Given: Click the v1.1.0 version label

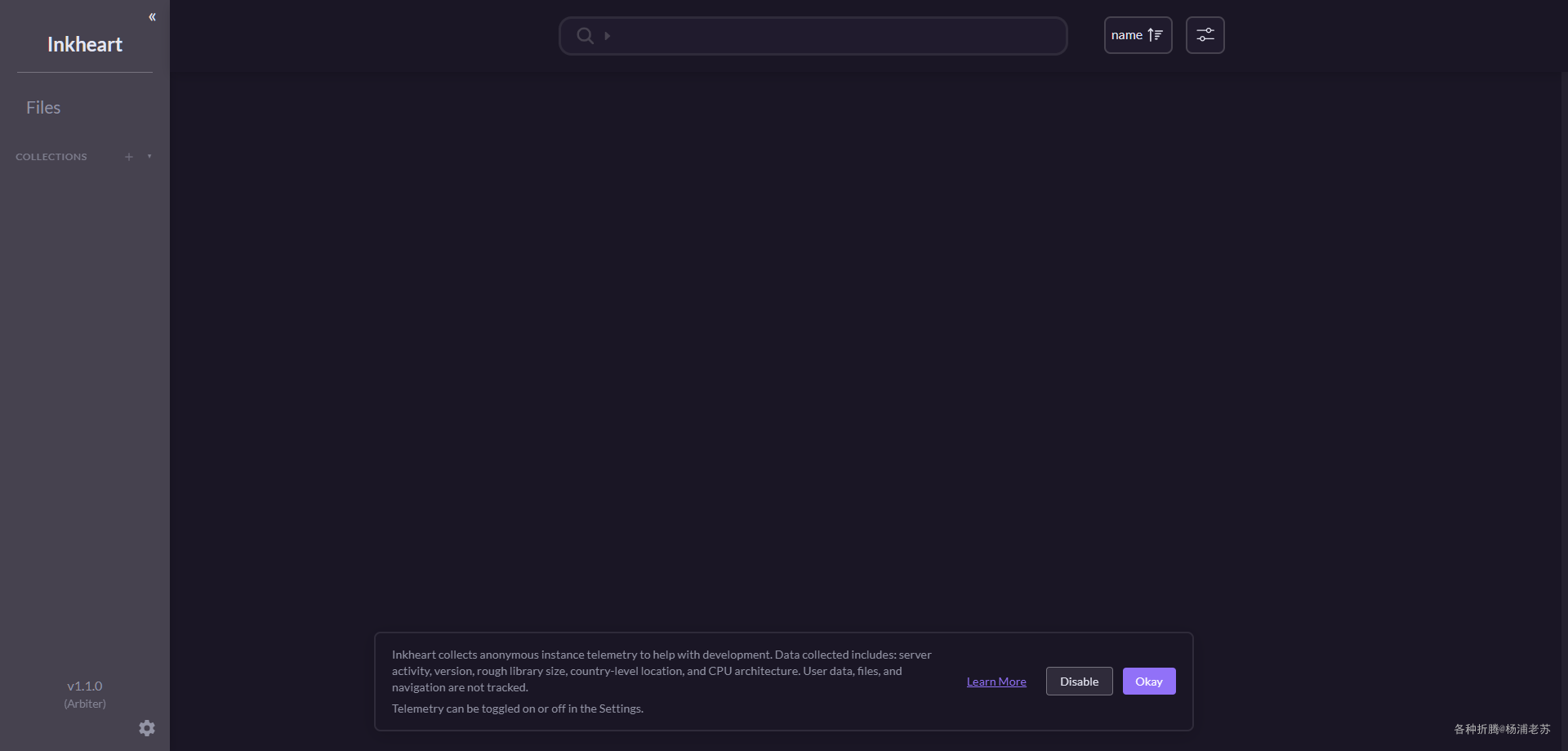Looking at the screenshot, I should [x=85, y=686].
